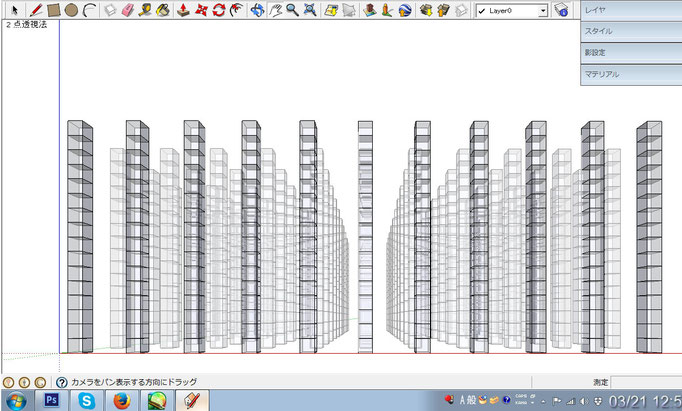
Task: Click the Add New Building icon
Action: tap(369, 10)
